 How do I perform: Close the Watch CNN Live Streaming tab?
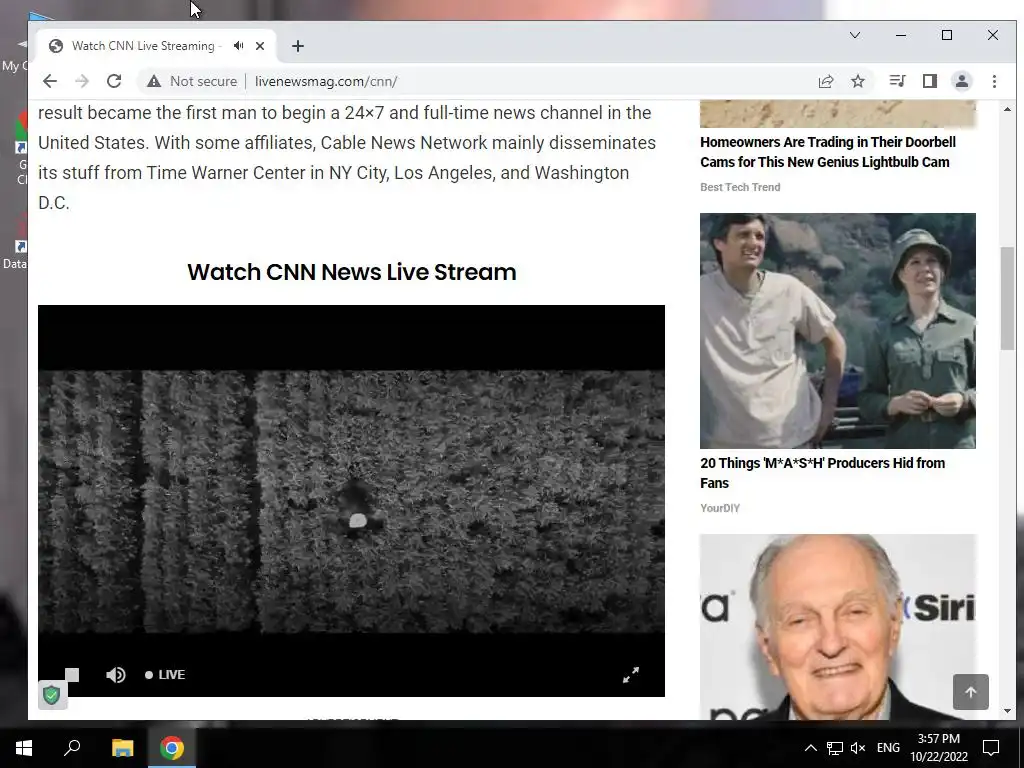click(260, 46)
